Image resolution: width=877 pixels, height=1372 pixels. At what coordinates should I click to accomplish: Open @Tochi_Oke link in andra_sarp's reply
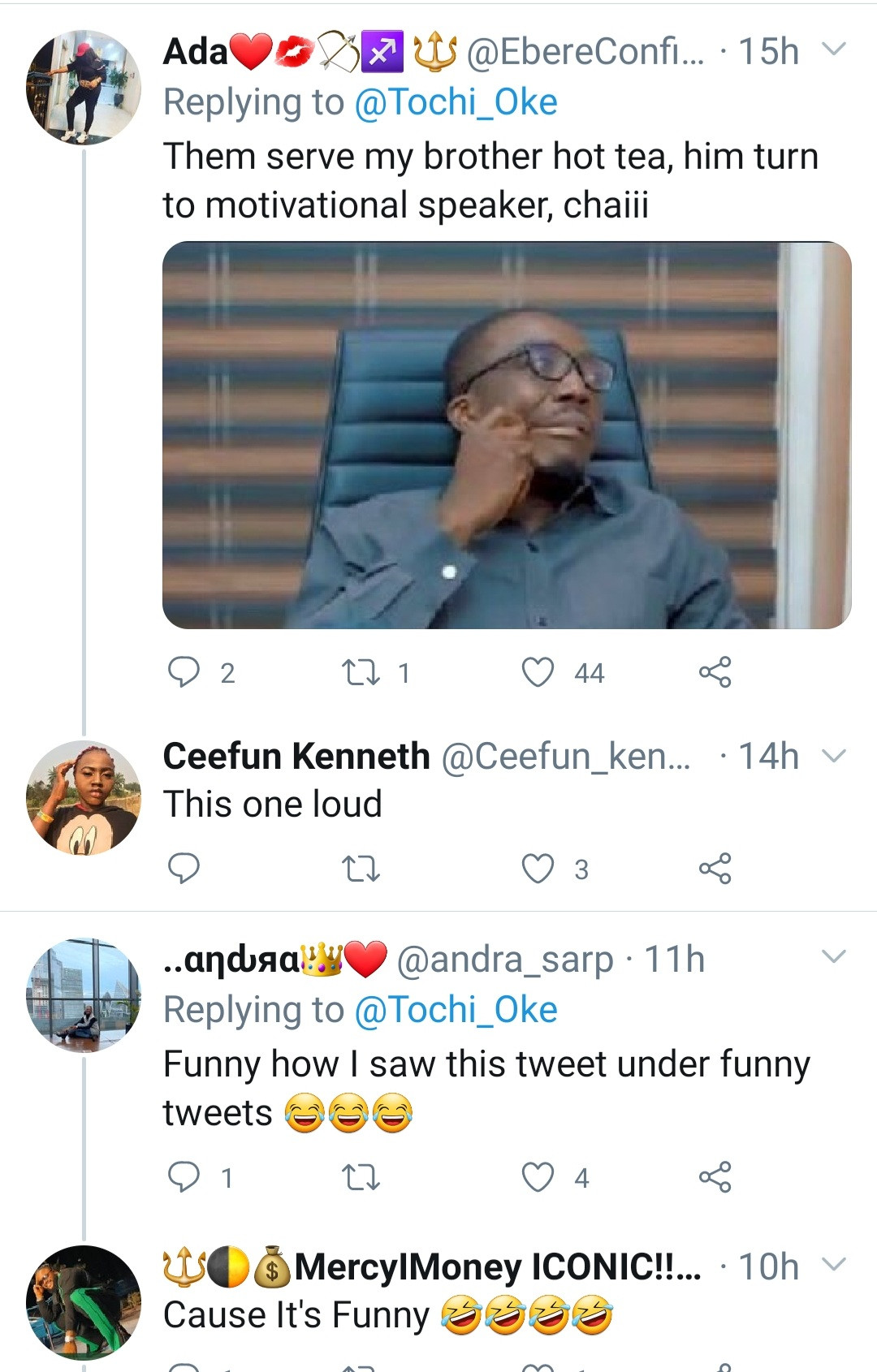(456, 1010)
